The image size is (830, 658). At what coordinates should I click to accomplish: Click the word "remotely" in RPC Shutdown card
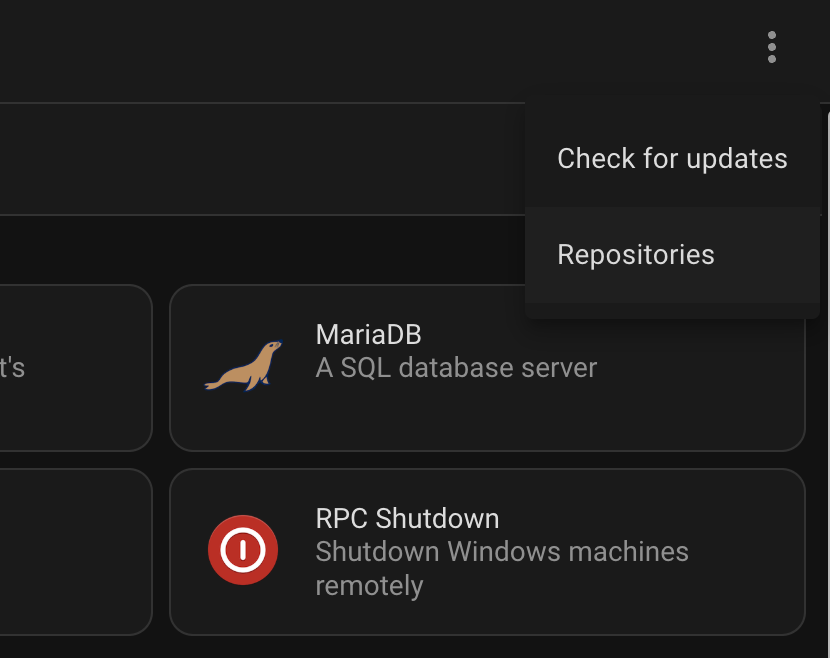coord(369,585)
